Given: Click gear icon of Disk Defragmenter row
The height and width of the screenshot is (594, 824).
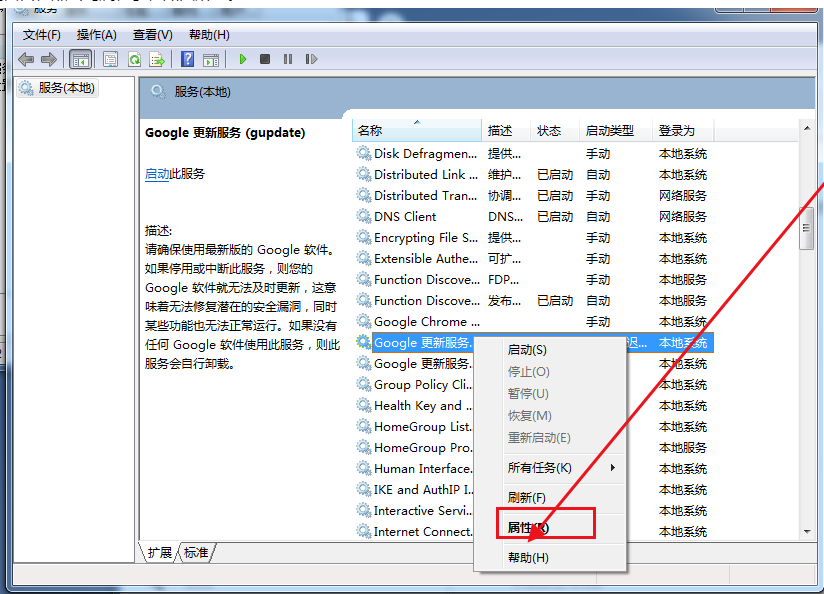Looking at the screenshot, I should (363, 153).
